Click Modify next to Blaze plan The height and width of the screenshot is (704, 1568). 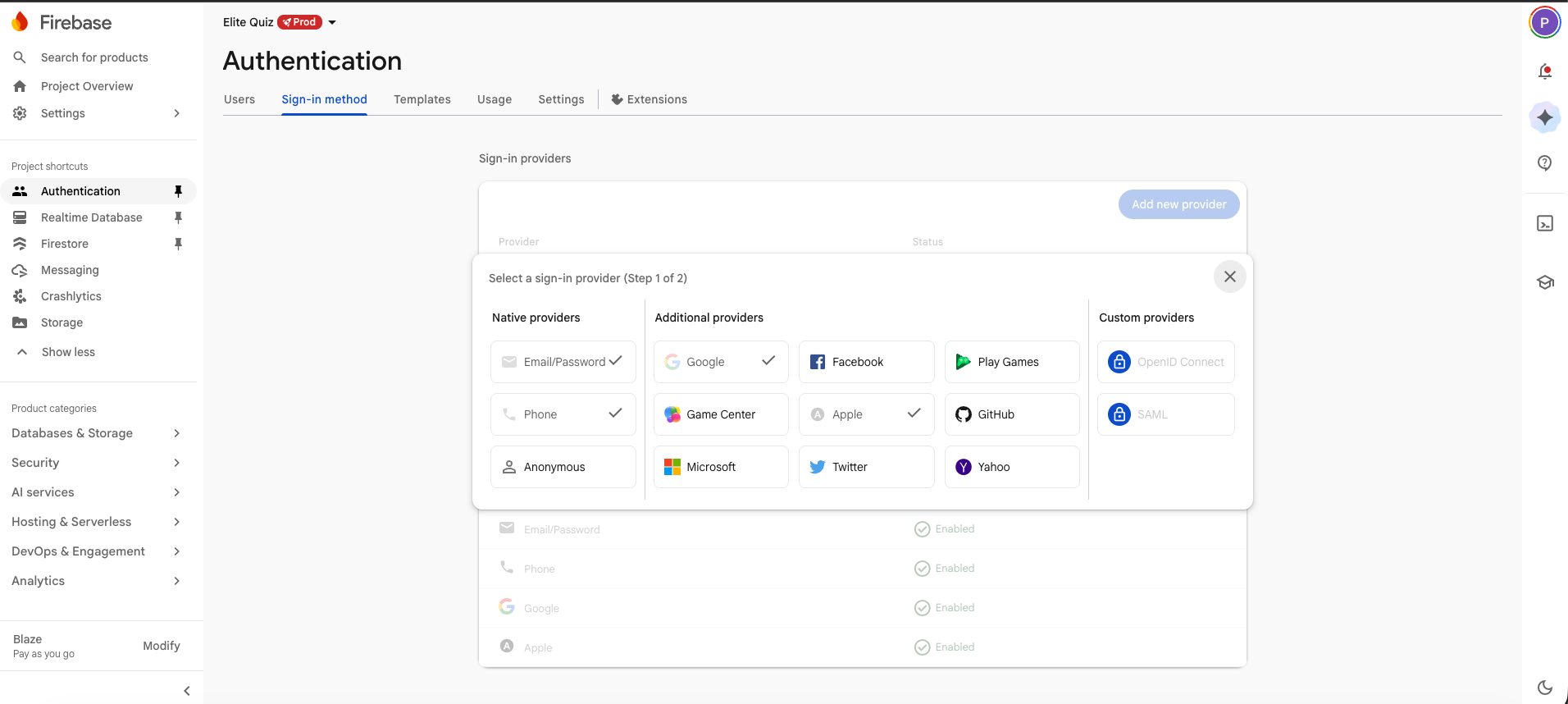162,646
